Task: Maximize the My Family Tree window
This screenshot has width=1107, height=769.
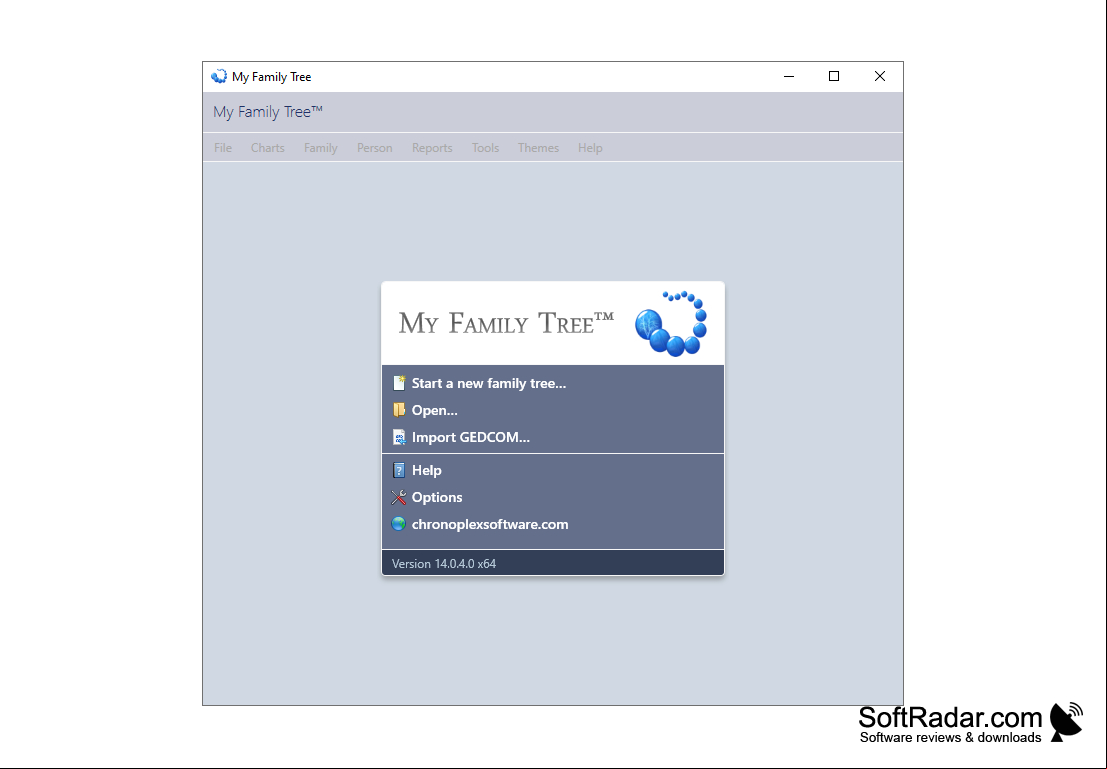Action: click(834, 76)
